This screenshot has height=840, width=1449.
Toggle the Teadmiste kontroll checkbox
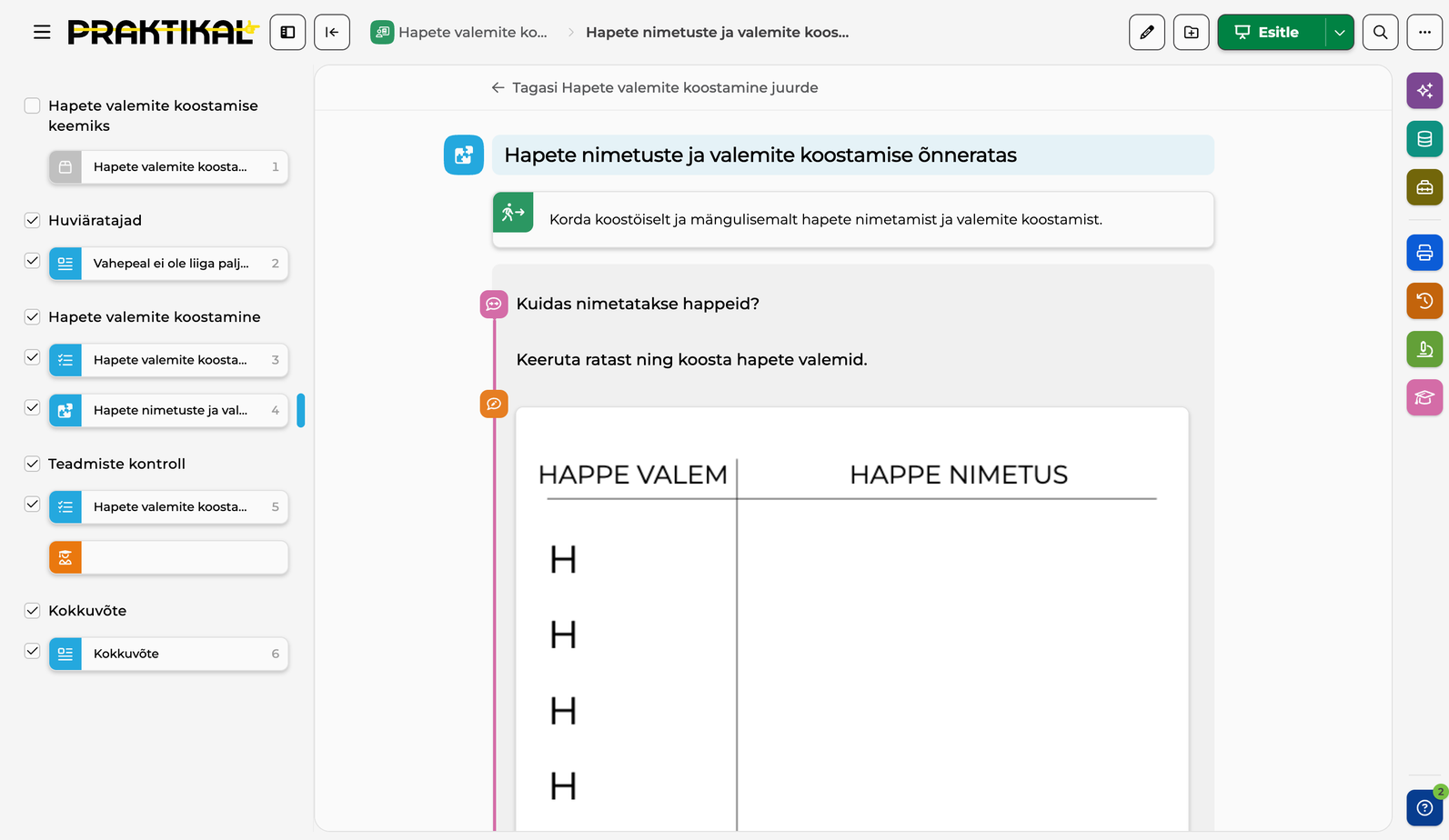click(x=32, y=464)
